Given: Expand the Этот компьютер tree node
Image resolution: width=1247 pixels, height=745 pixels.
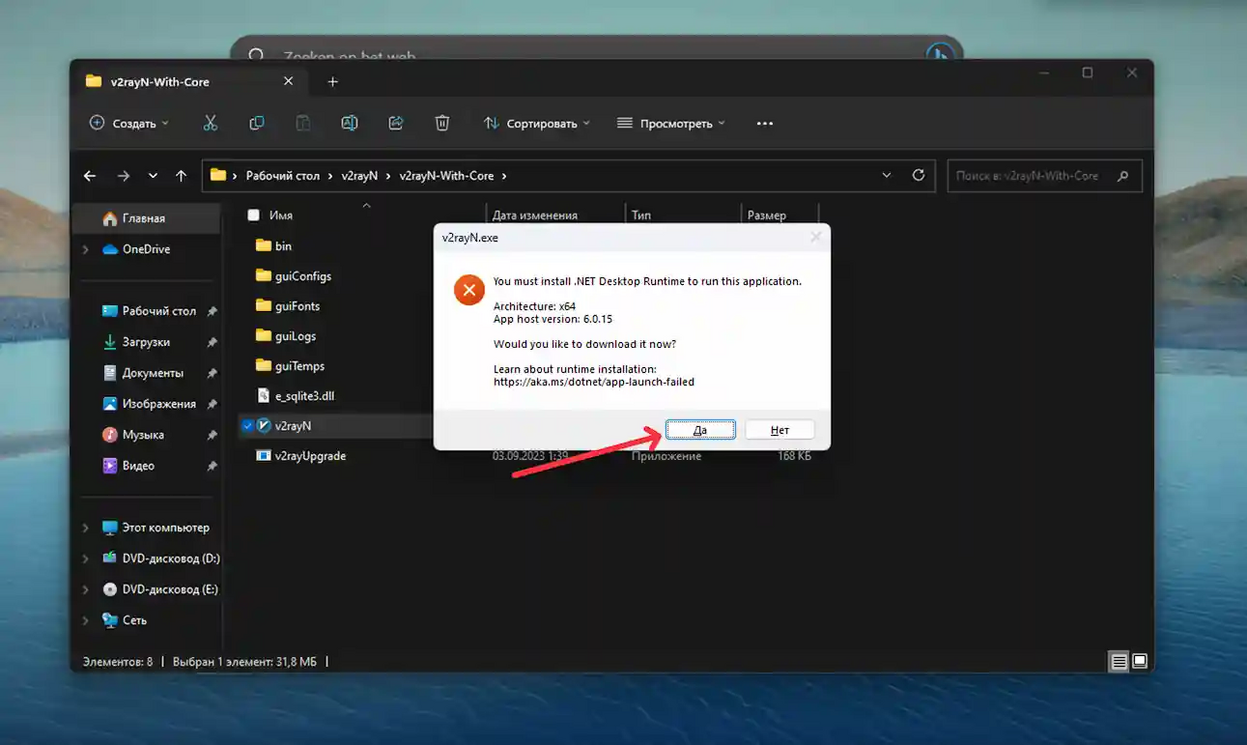Looking at the screenshot, I should [86, 528].
